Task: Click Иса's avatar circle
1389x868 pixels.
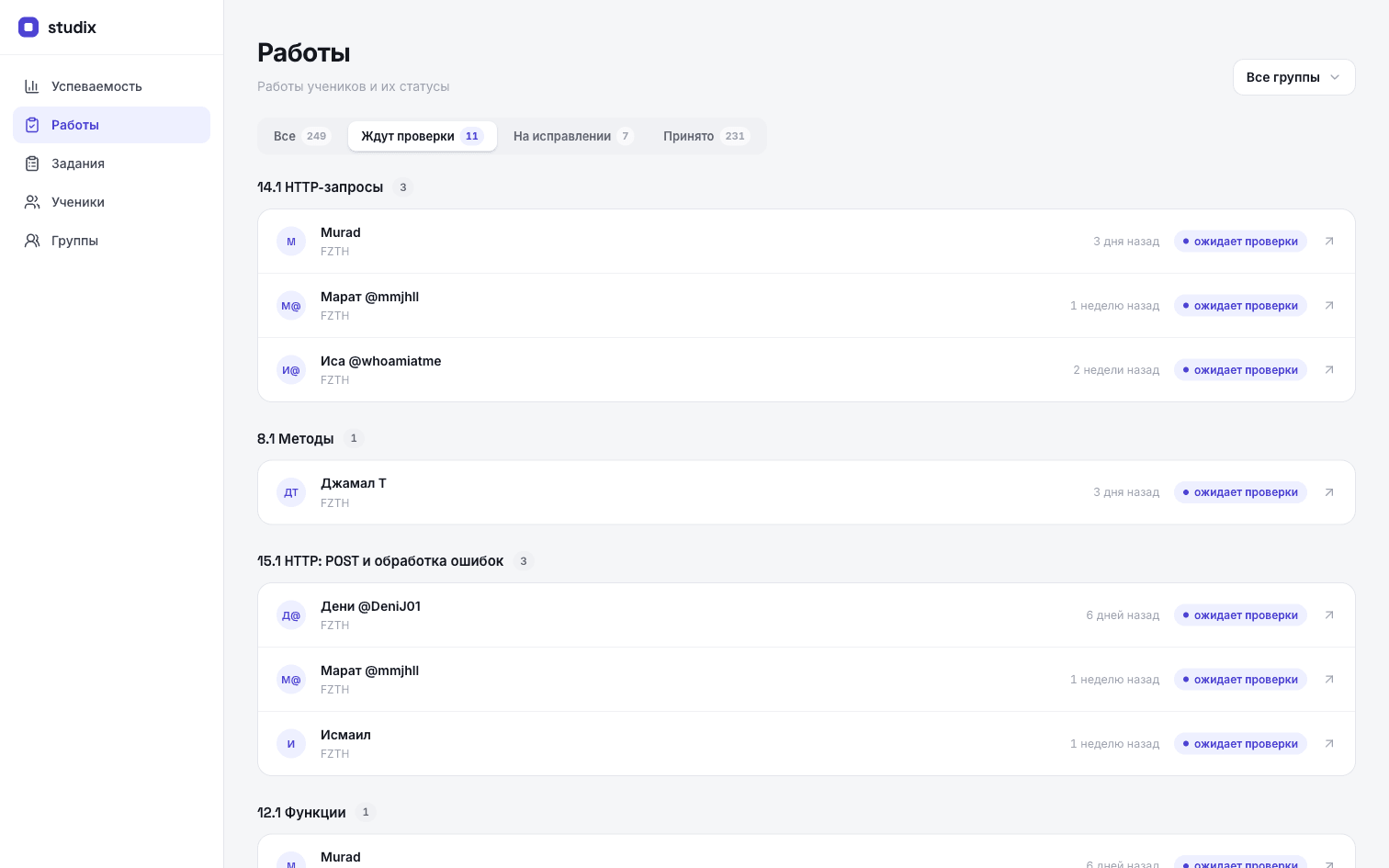Action: coord(291,370)
